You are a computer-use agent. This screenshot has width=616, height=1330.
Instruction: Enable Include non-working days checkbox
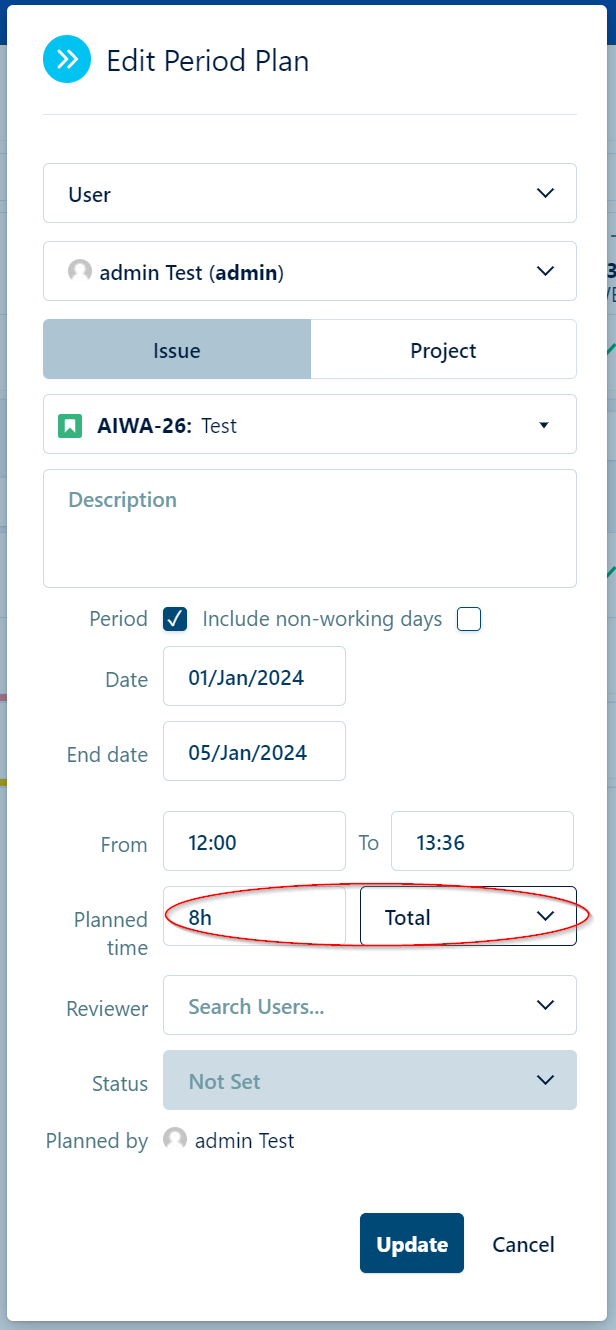coord(469,619)
